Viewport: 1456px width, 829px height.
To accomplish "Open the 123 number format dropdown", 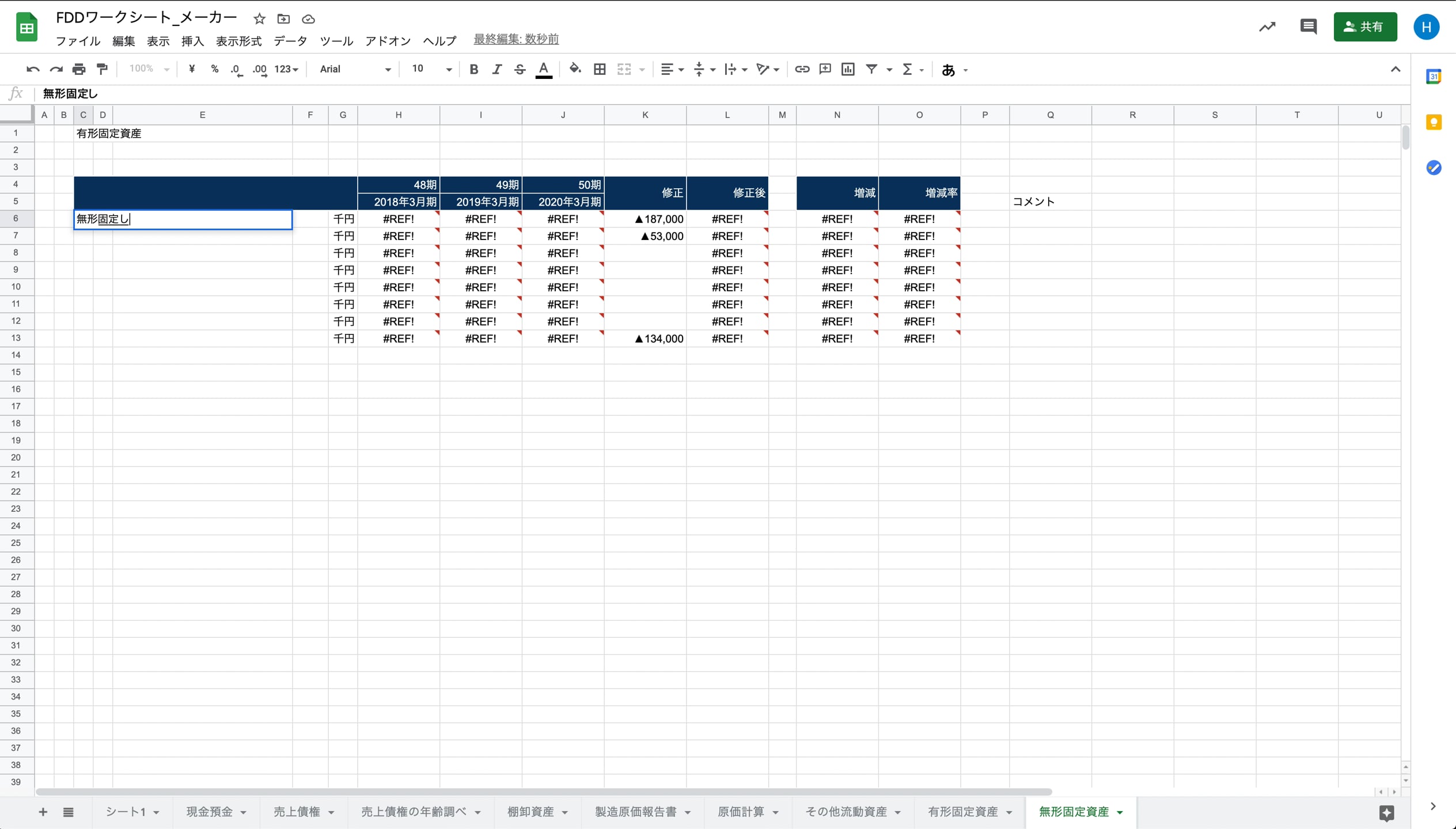I will point(286,69).
